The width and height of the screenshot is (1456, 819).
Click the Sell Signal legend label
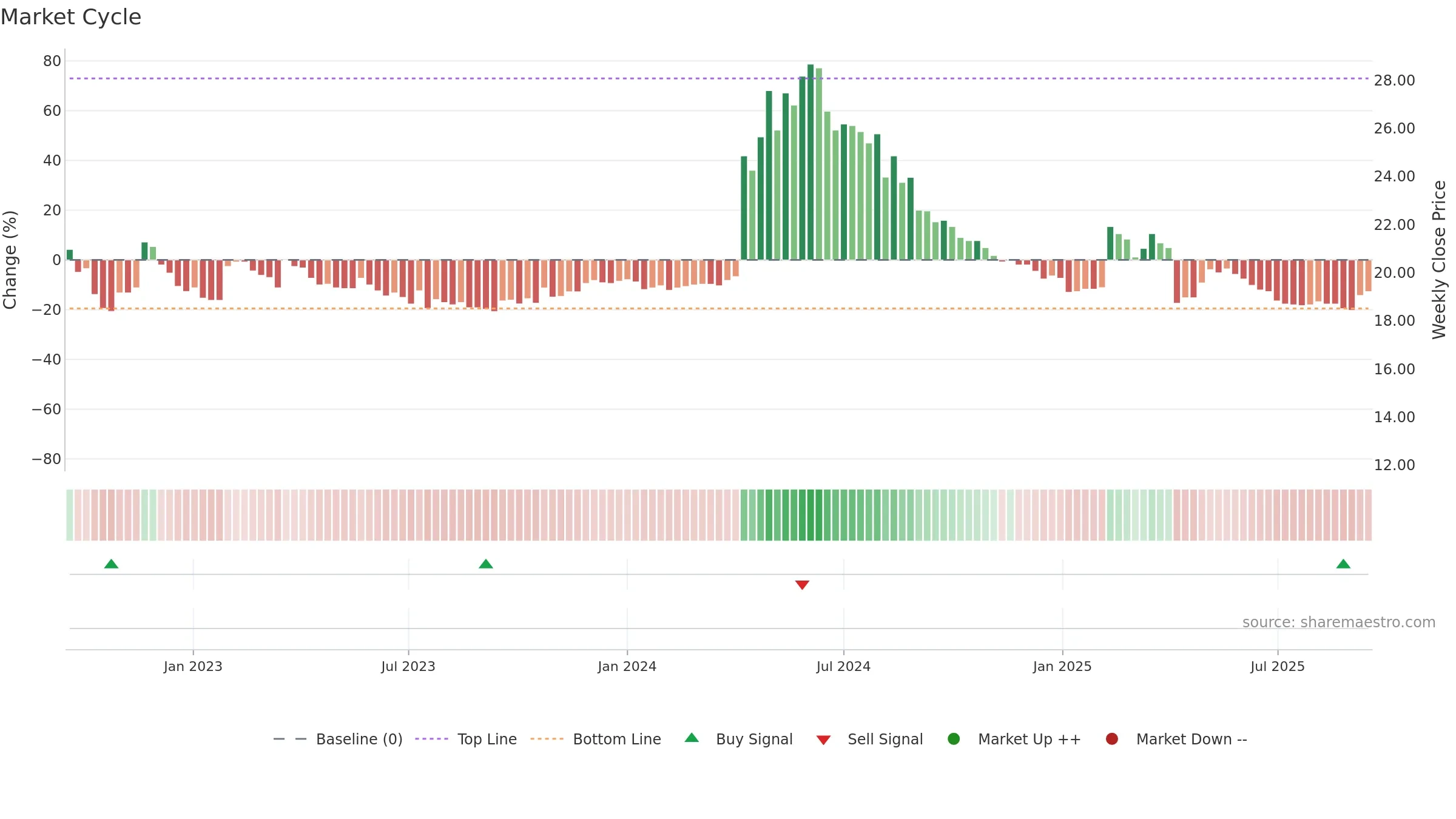[x=885, y=740]
